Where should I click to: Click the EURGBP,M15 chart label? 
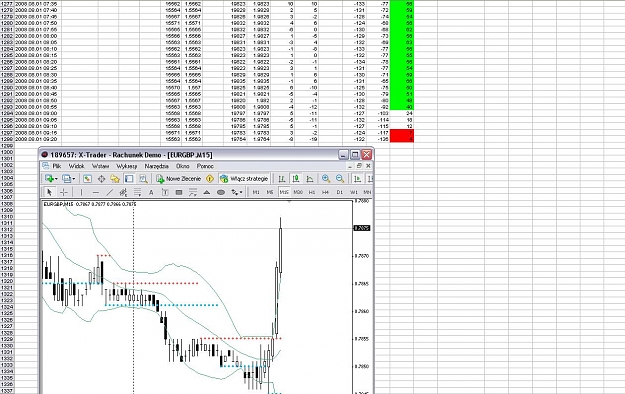tap(58, 204)
